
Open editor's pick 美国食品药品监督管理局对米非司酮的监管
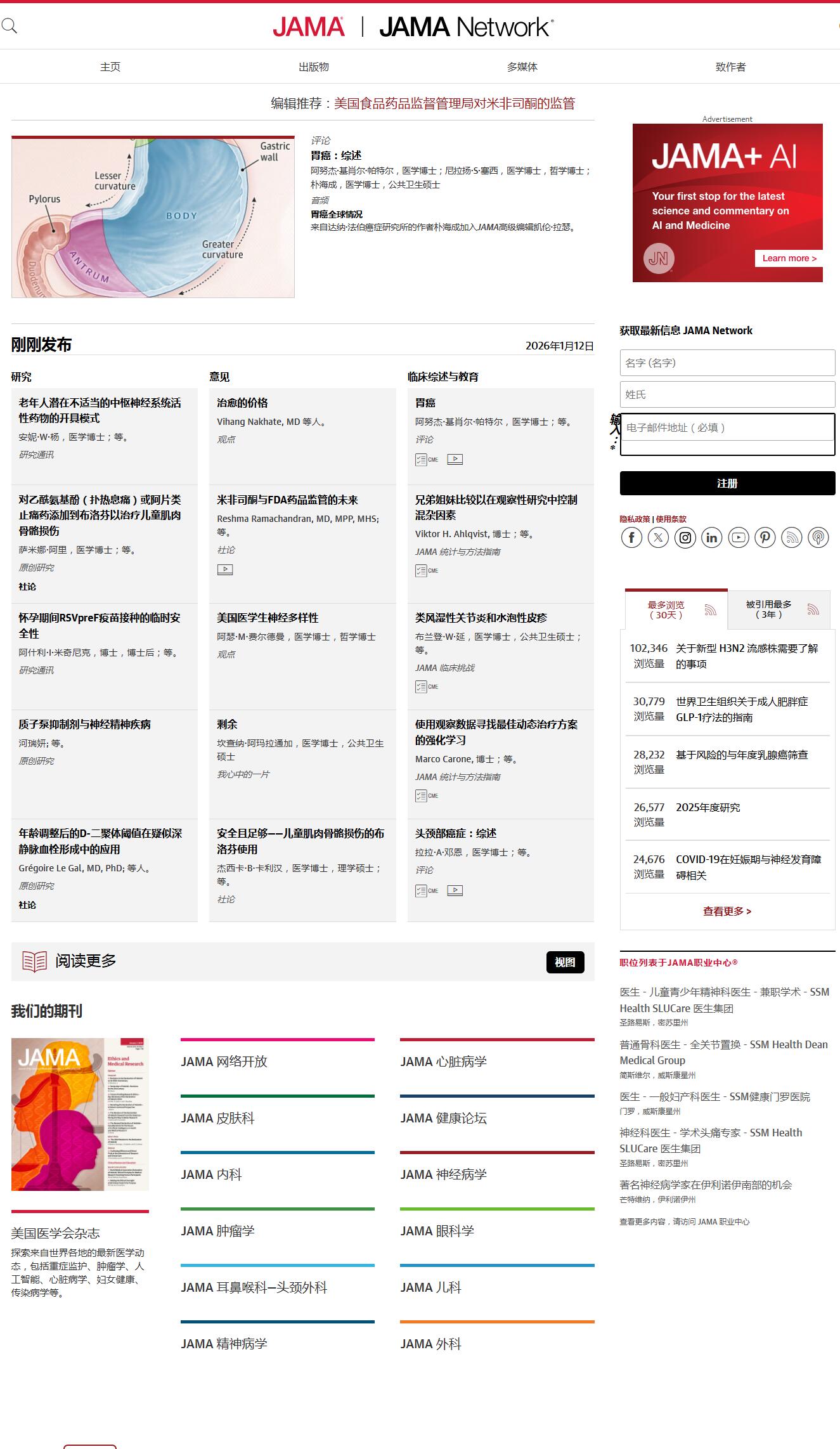pyautogui.click(x=454, y=103)
